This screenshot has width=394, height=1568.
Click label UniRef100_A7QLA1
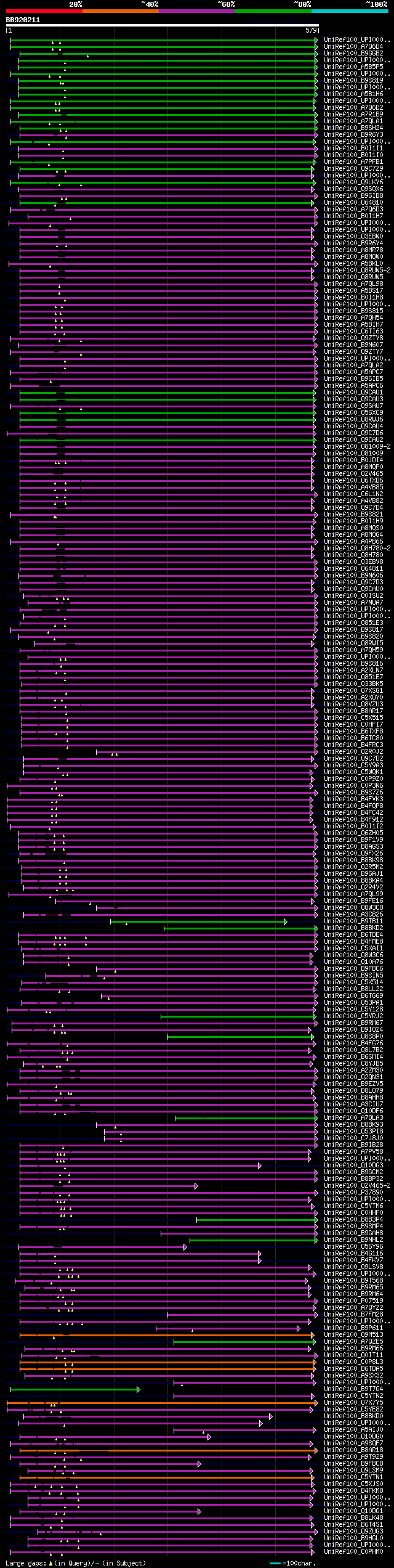(353, 121)
